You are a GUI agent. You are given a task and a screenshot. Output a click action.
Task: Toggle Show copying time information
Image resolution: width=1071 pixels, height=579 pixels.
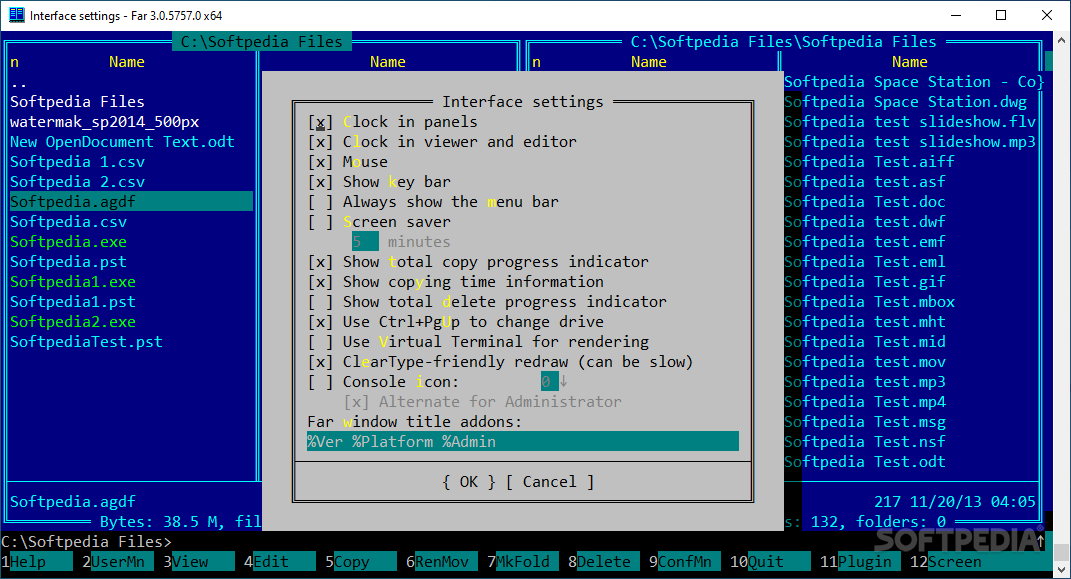320,282
